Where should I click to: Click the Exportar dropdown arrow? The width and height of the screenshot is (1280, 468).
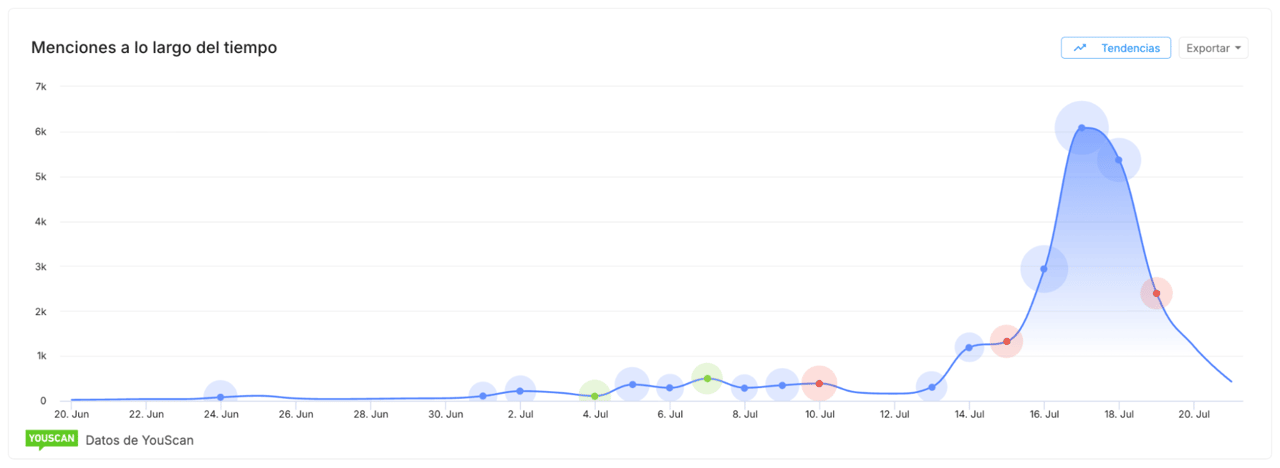click(x=1238, y=48)
